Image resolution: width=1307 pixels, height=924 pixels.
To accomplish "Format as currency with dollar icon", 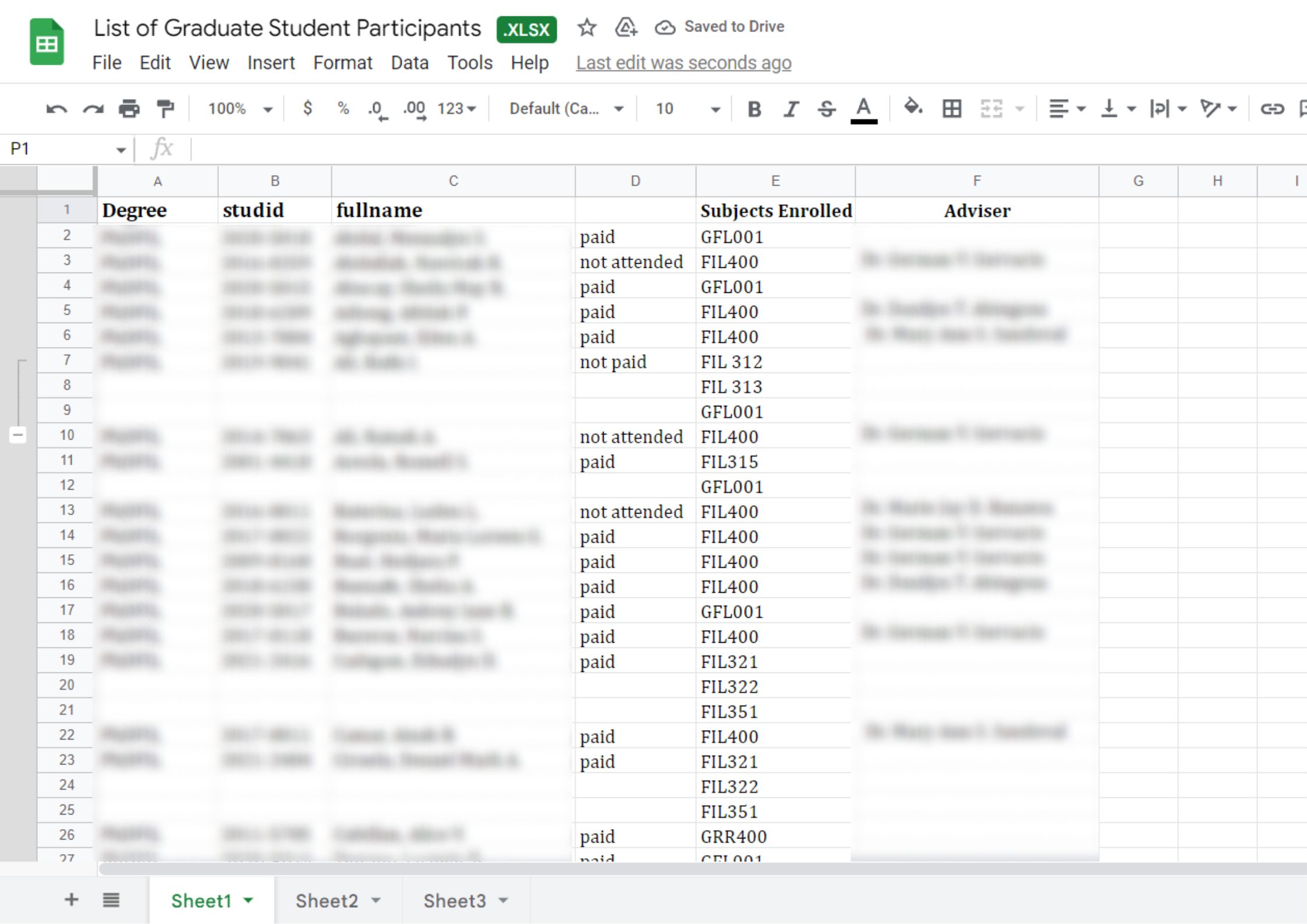I will click(308, 108).
